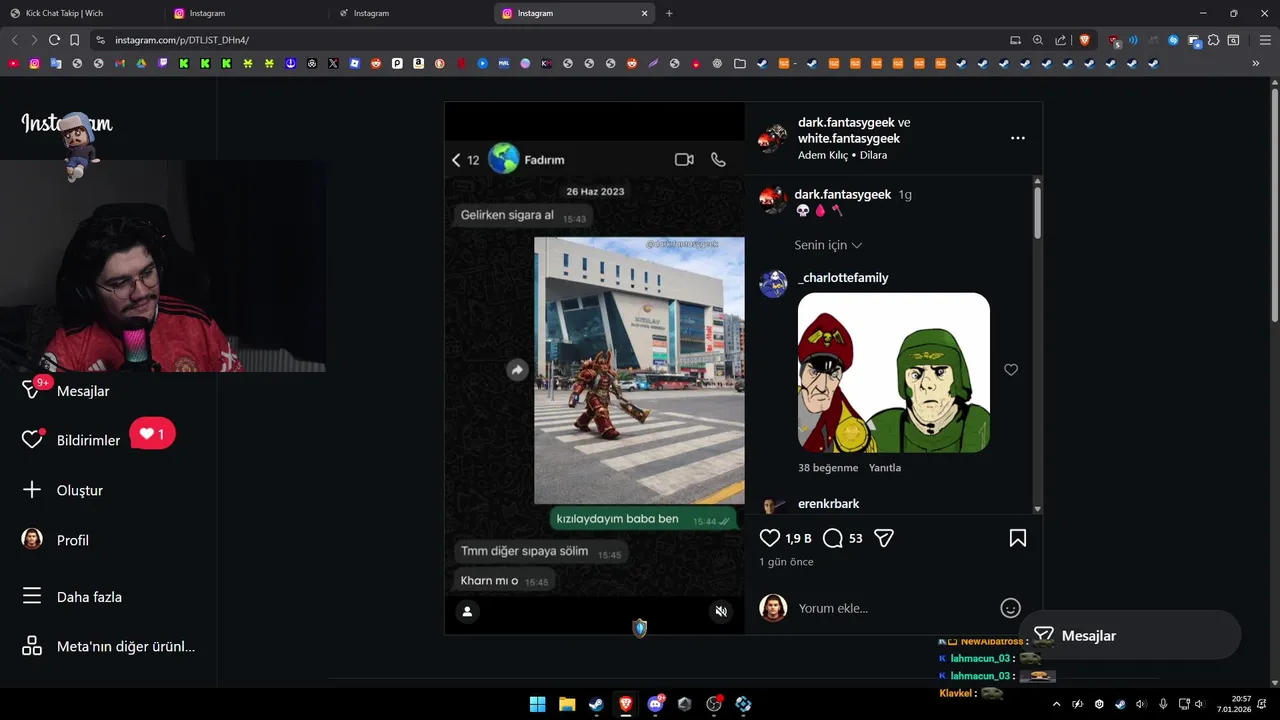Open erenkrbark commenter profile
This screenshot has width=1280, height=720.
coord(829,504)
